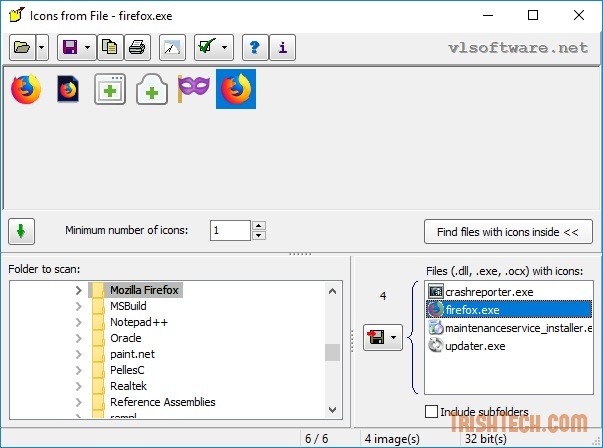The height and width of the screenshot is (448, 603).
Task: Open the checkmark selection dropdown arrow
Action: [x=225, y=48]
